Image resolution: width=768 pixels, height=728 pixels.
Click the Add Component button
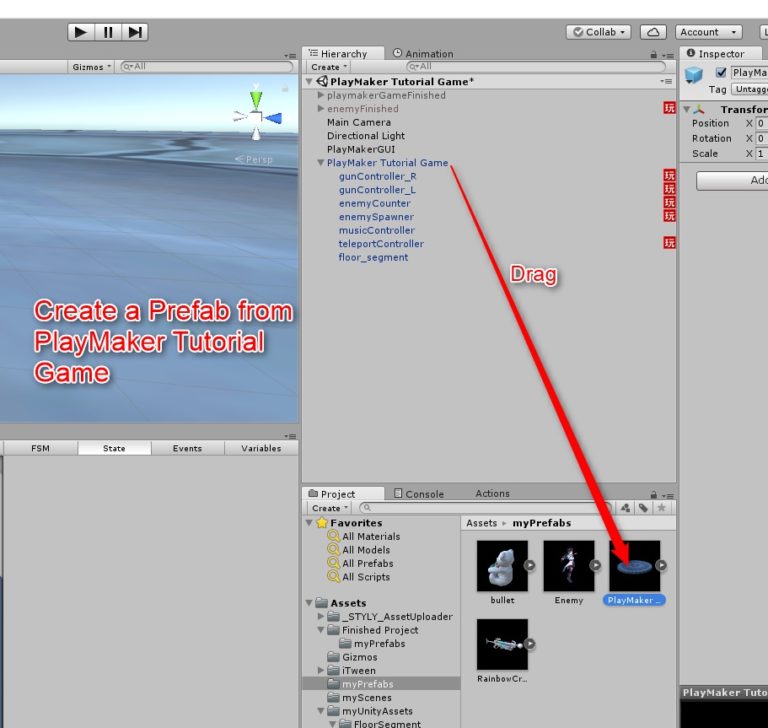(x=732, y=181)
